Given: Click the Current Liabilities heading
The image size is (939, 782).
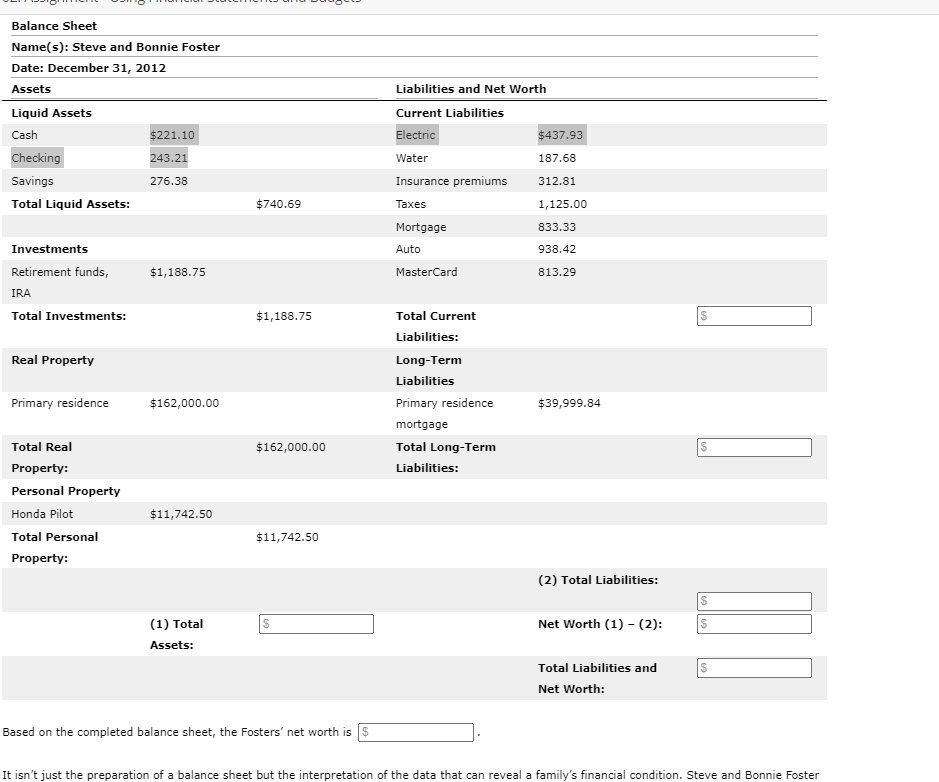Looking at the screenshot, I should pos(450,113).
